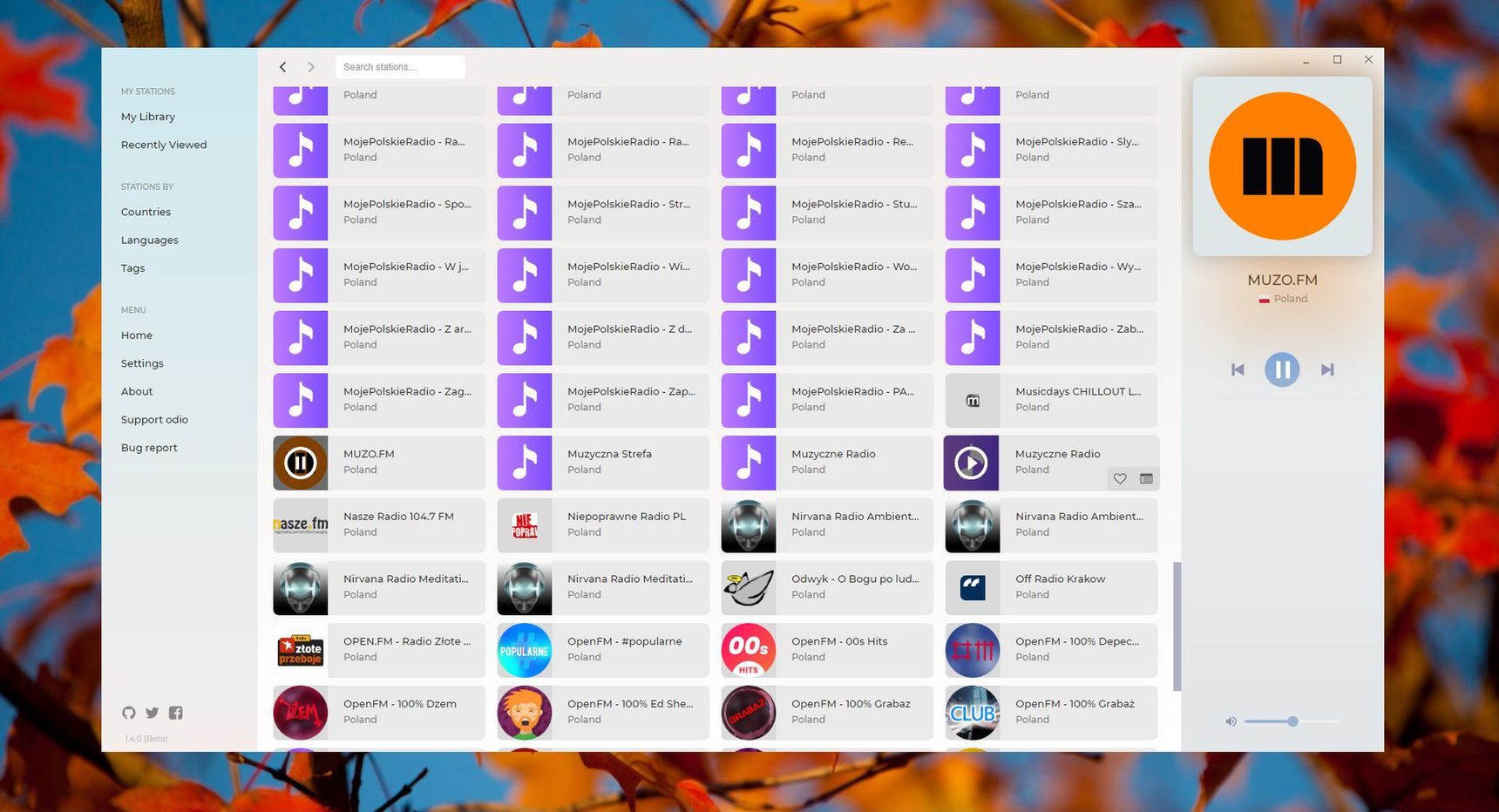Select MojePolskieRadio - Wo... station name

pos(854,267)
